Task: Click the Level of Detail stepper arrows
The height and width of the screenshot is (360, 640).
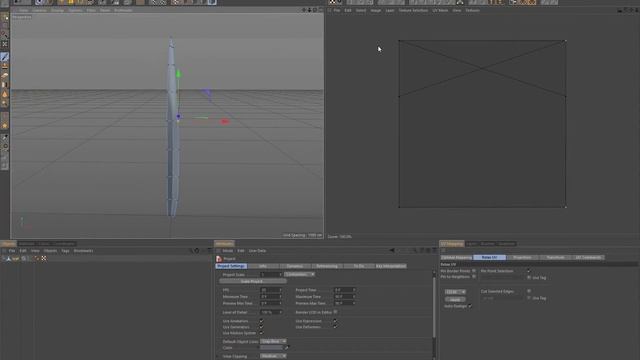Action: click(x=280, y=312)
